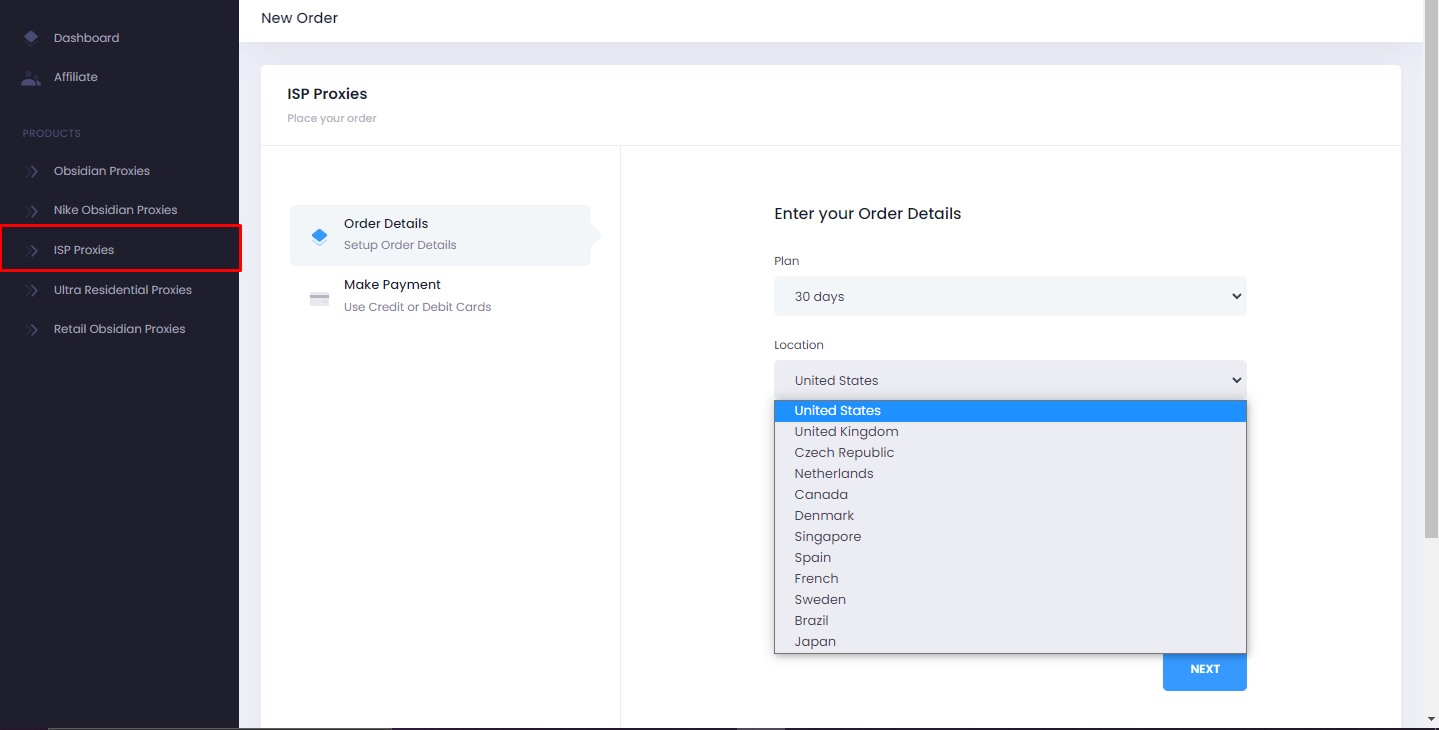Click the chevron icon beside Retail Obsidian Proxies
Screen dimensions: 1439x730
pyautogui.click(x=32, y=329)
